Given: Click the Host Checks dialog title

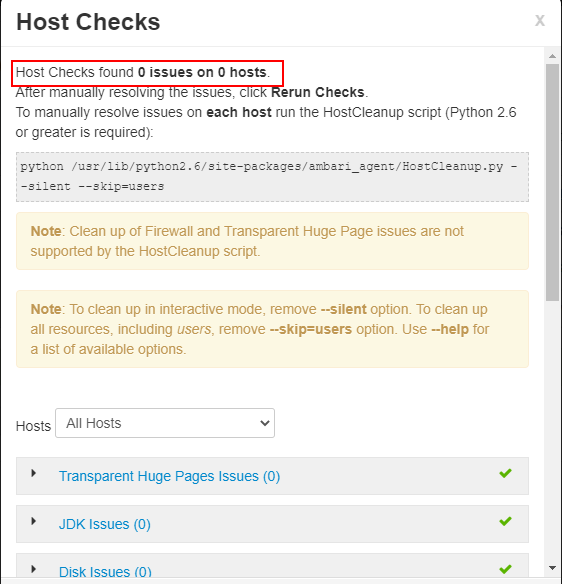Looking at the screenshot, I should click(x=88, y=22).
